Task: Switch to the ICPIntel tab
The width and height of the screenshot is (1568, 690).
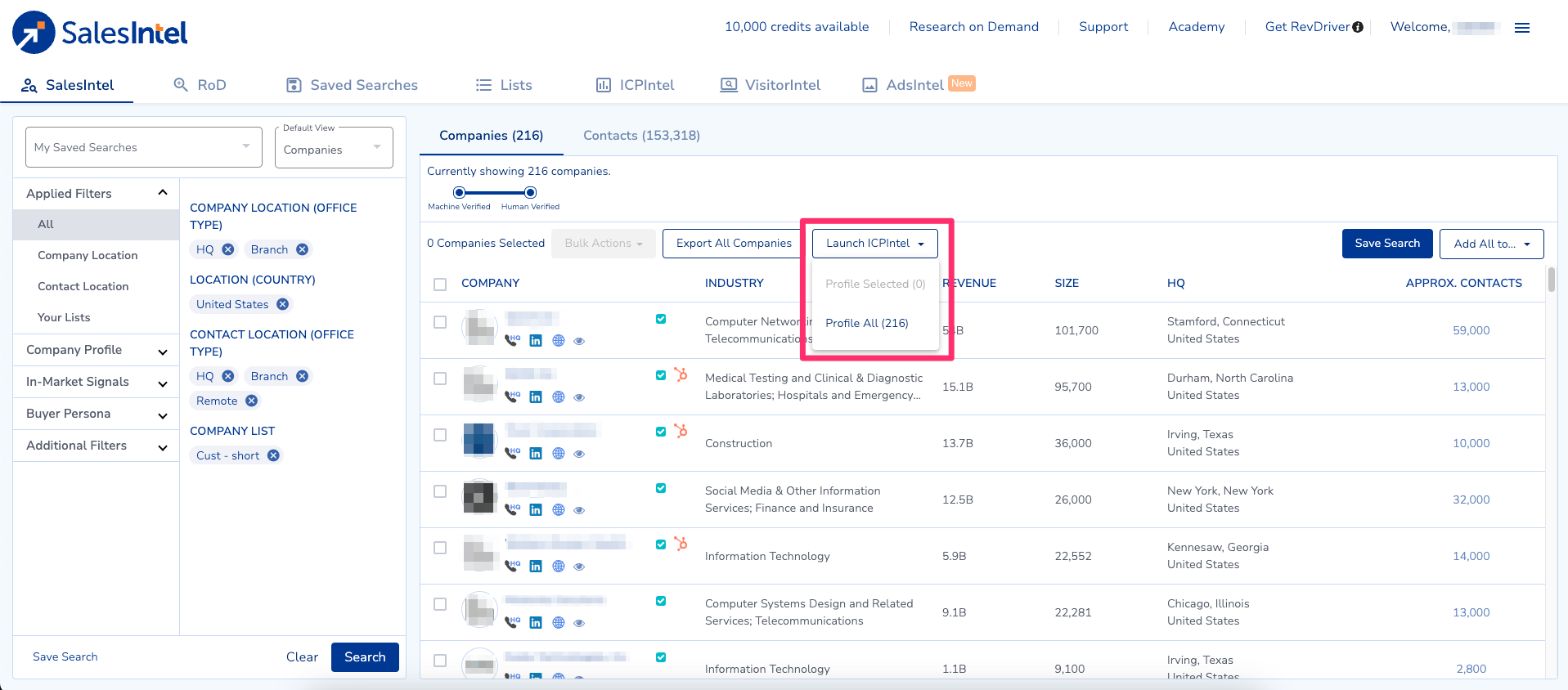Action: [636, 85]
